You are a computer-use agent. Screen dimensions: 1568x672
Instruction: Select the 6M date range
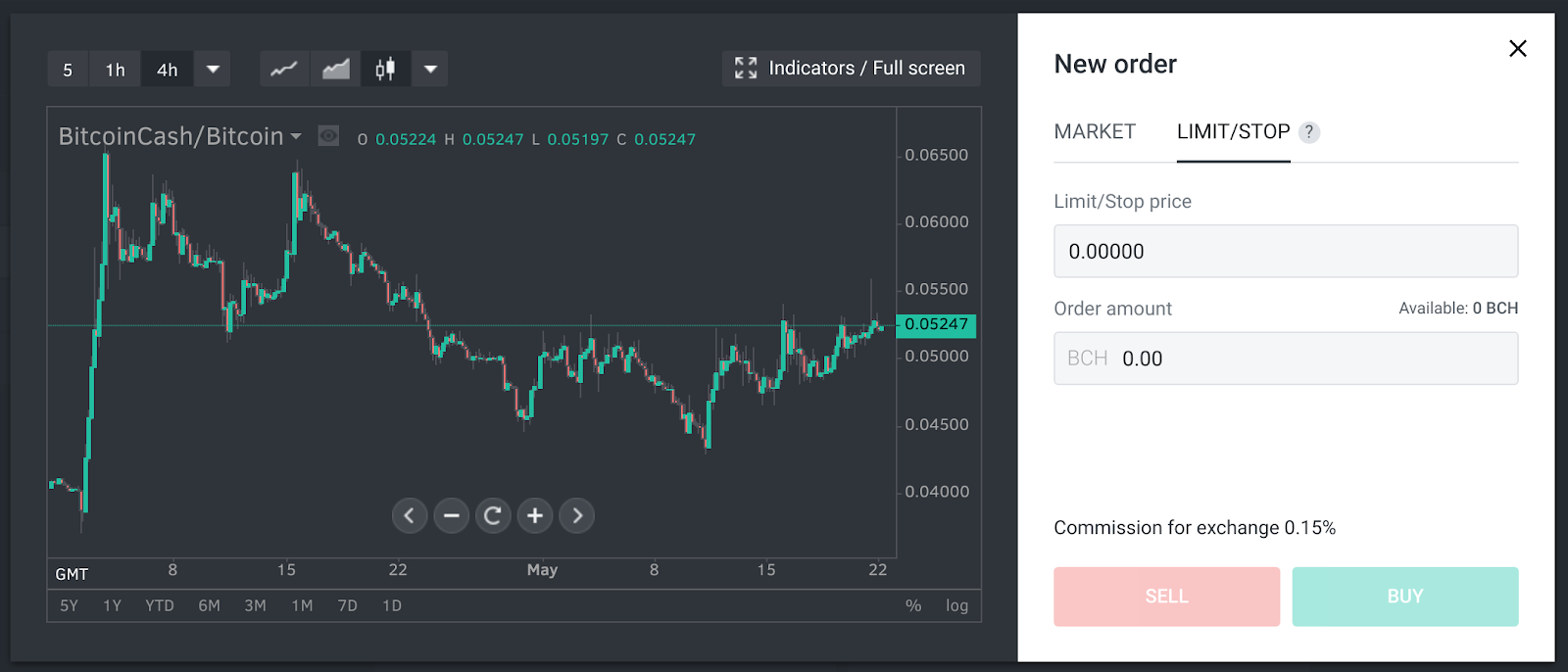209,605
